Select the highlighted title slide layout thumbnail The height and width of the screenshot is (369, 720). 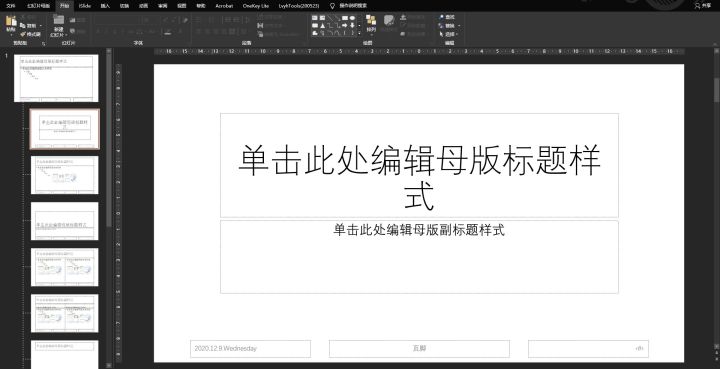[x=64, y=129]
